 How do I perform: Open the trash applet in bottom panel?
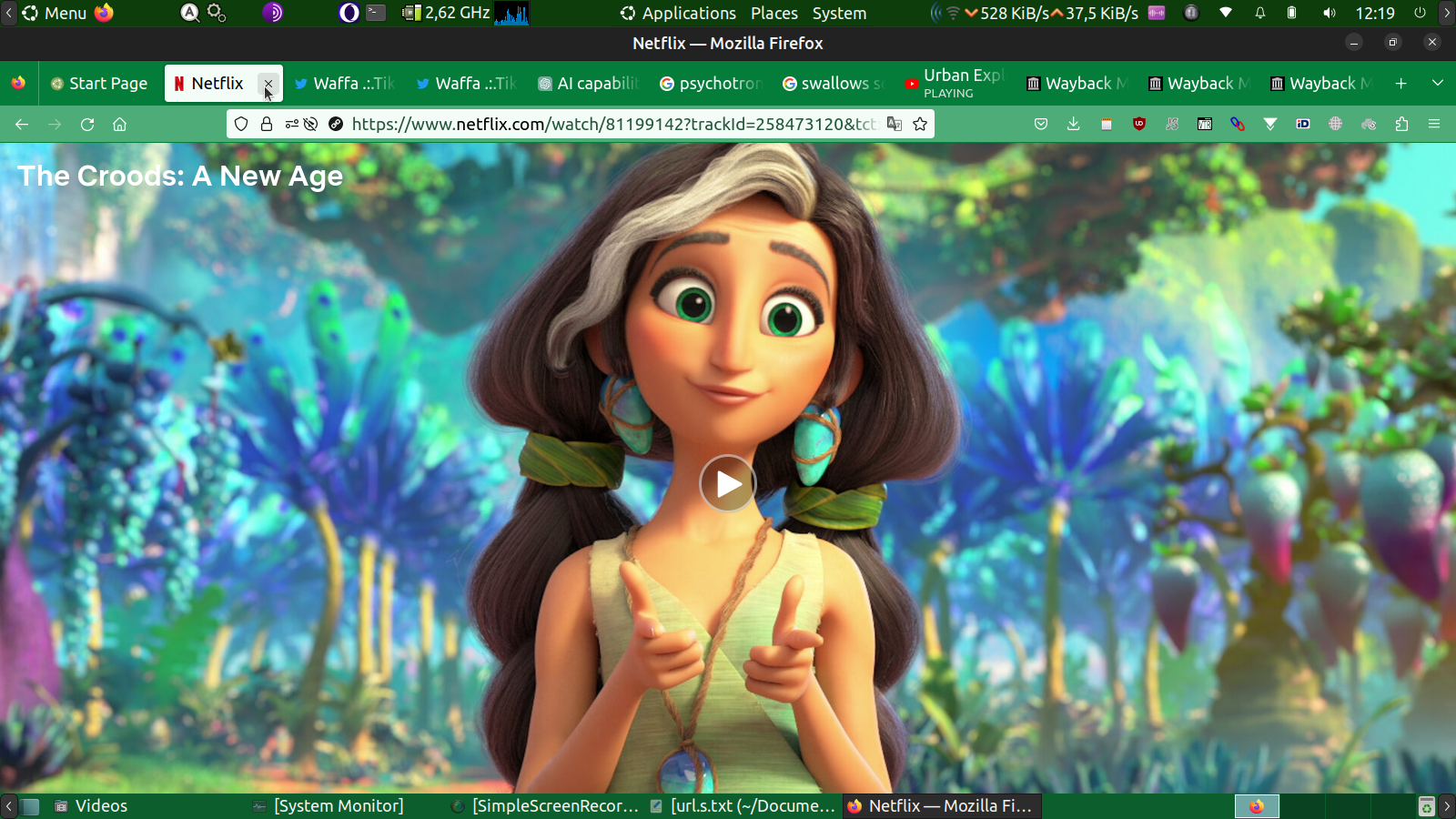click(1426, 806)
